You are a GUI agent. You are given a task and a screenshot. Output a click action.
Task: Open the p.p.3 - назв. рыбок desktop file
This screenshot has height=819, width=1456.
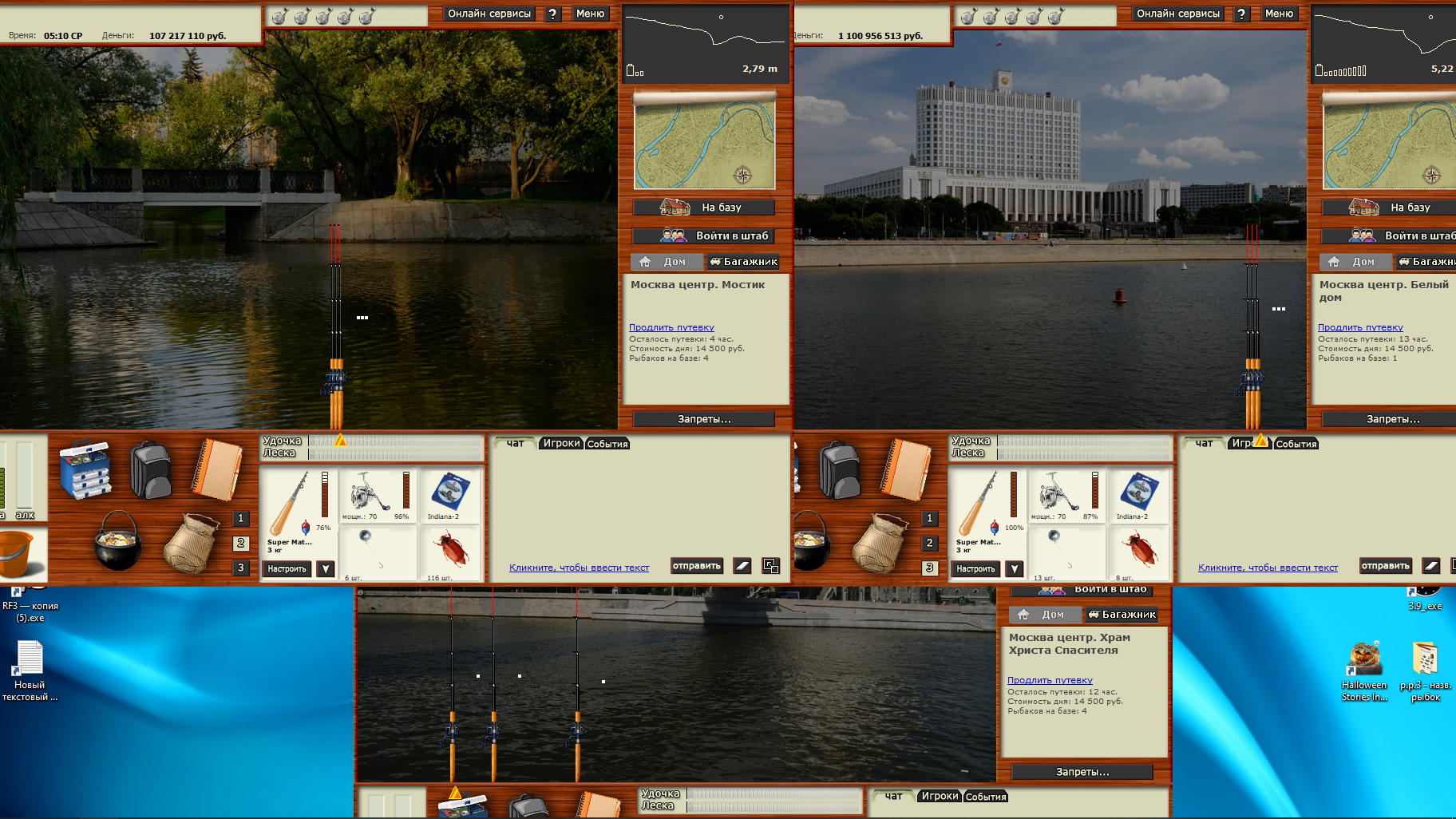tap(1426, 671)
